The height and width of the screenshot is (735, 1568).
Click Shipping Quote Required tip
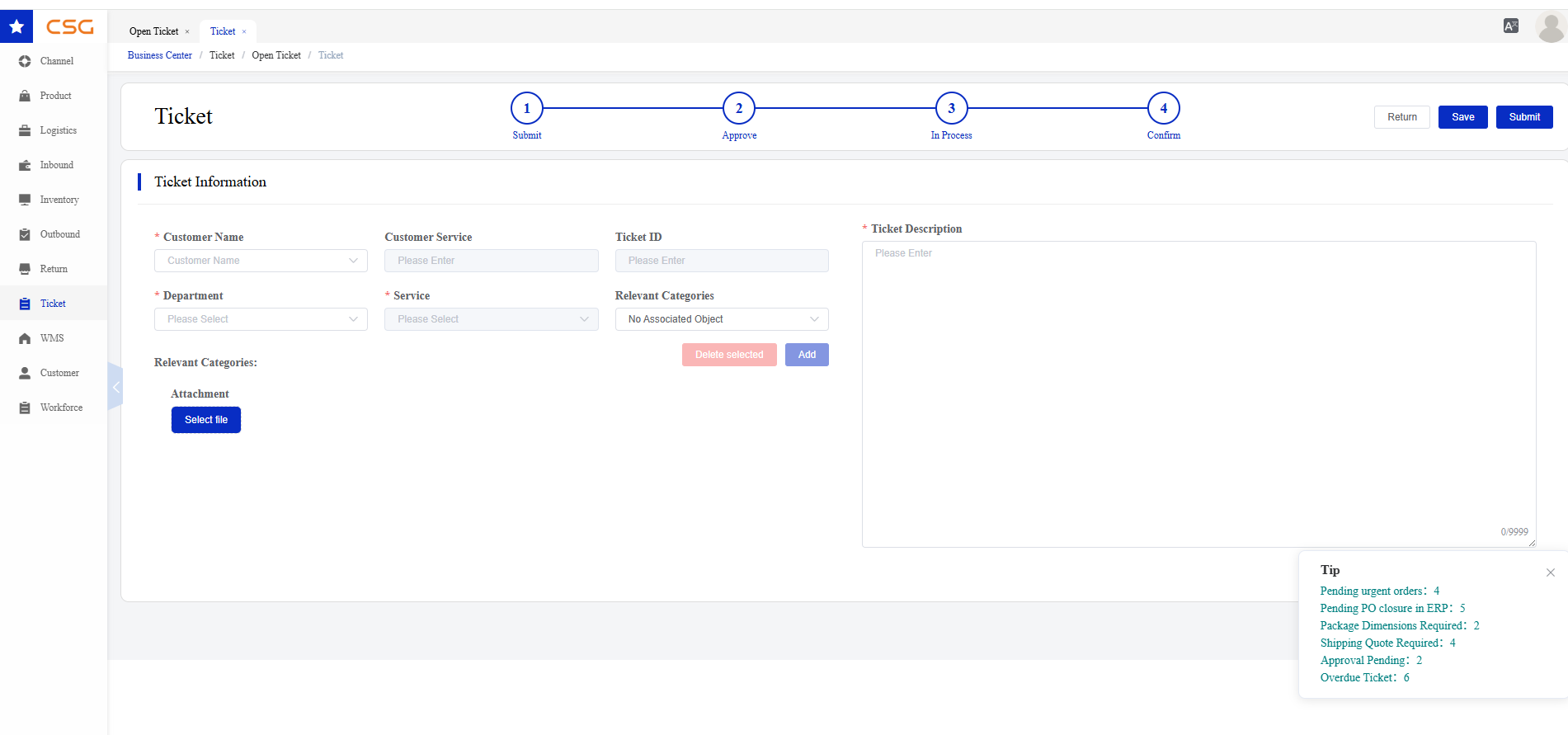point(1388,643)
